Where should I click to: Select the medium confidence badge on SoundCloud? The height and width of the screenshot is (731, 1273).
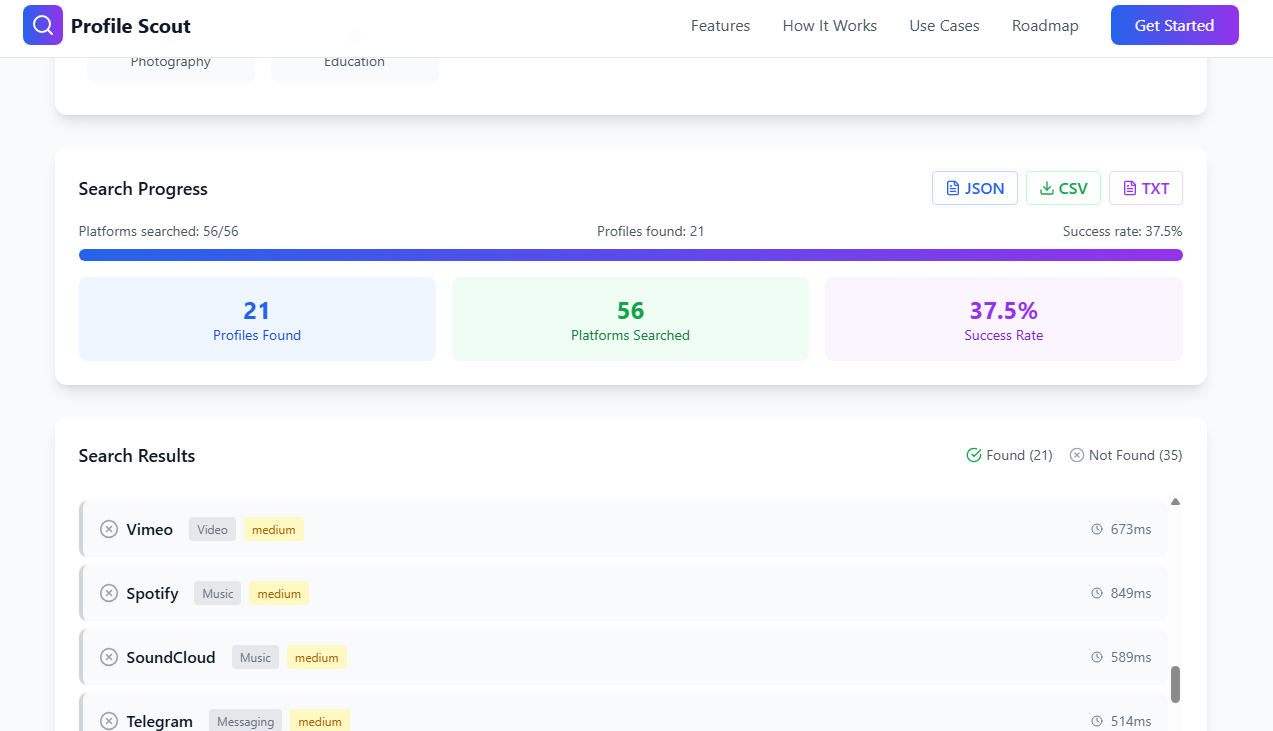tap(316, 657)
